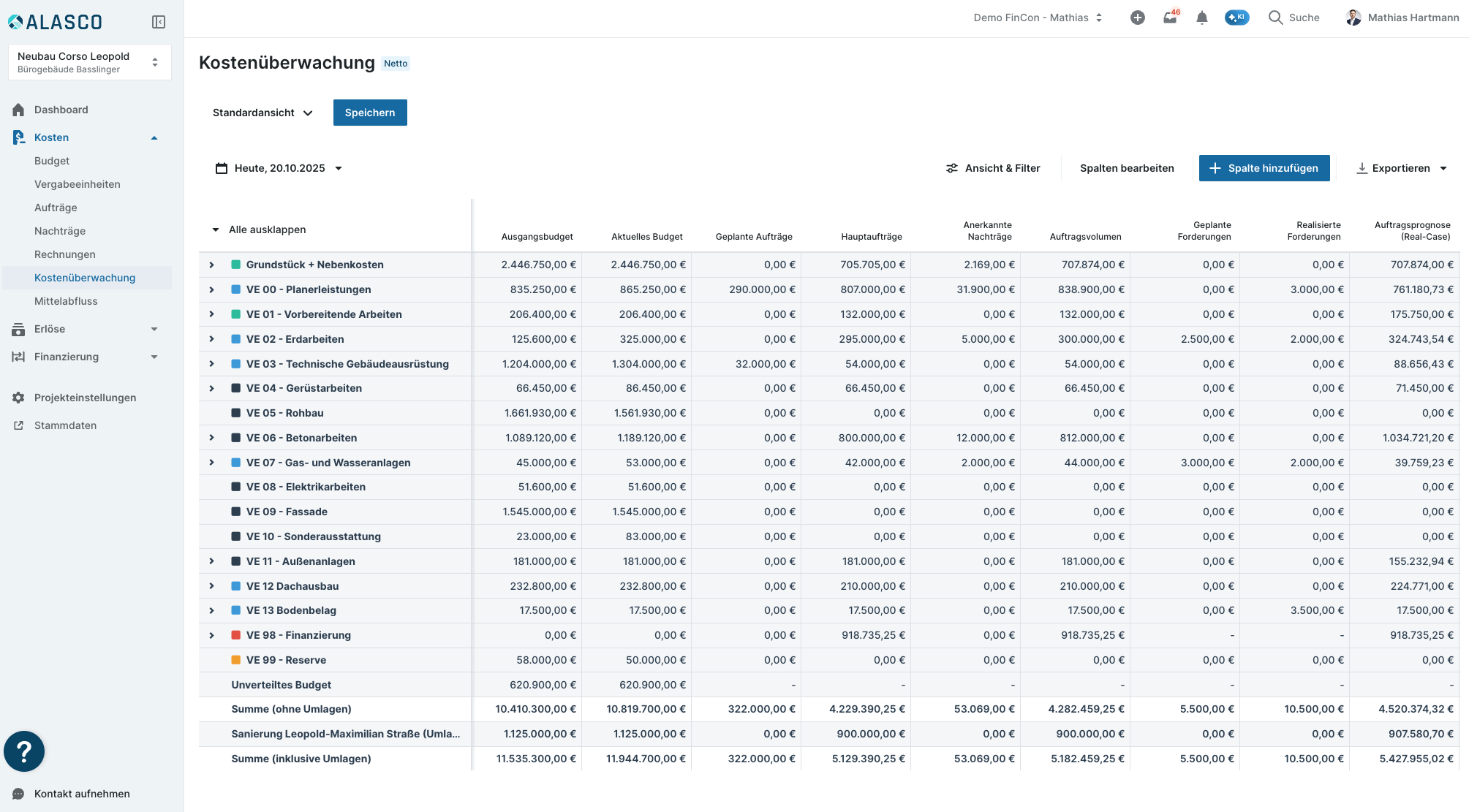Go to Nachträge menu item

60,231
